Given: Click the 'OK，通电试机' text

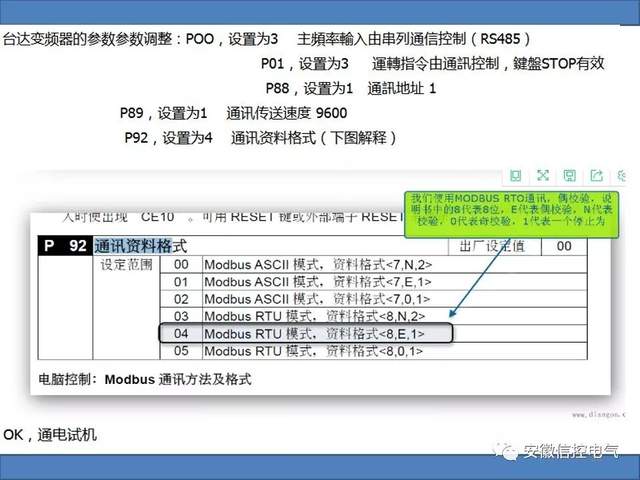Looking at the screenshot, I should (x=50, y=435).
